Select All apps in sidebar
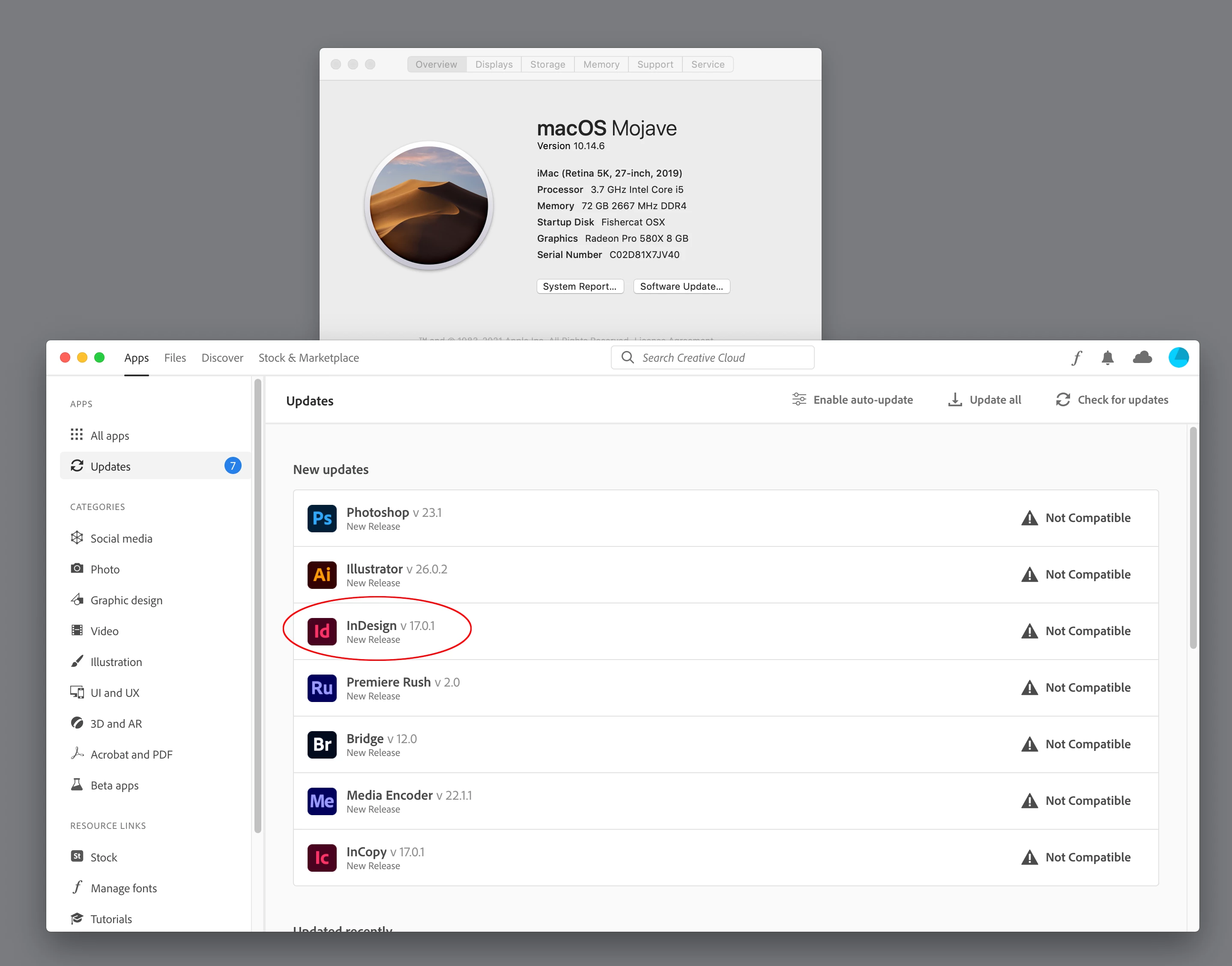 pos(110,435)
